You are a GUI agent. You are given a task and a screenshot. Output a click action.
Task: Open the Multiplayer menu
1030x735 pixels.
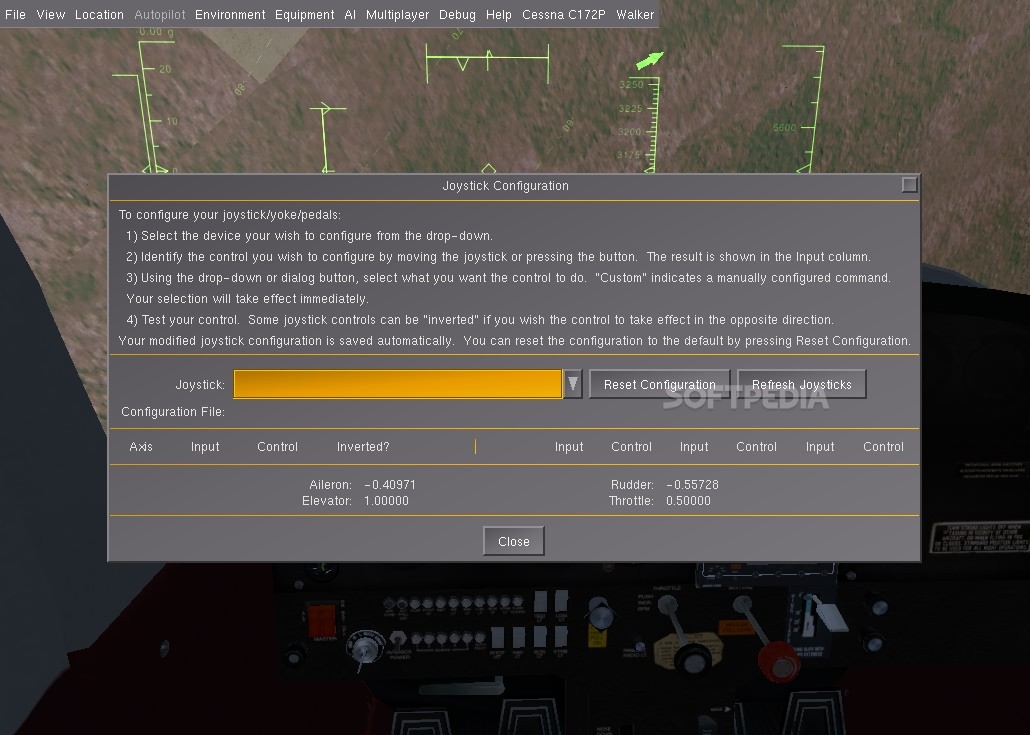(x=397, y=14)
